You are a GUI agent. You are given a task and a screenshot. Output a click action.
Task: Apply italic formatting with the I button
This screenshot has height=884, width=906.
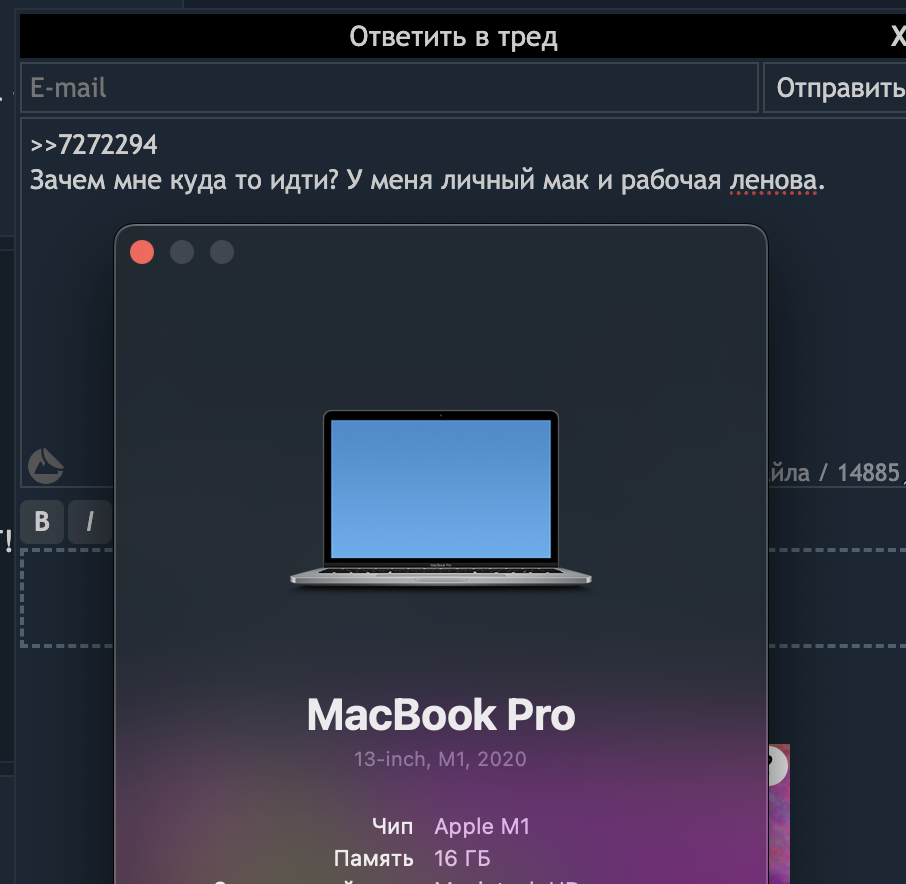(x=90, y=522)
